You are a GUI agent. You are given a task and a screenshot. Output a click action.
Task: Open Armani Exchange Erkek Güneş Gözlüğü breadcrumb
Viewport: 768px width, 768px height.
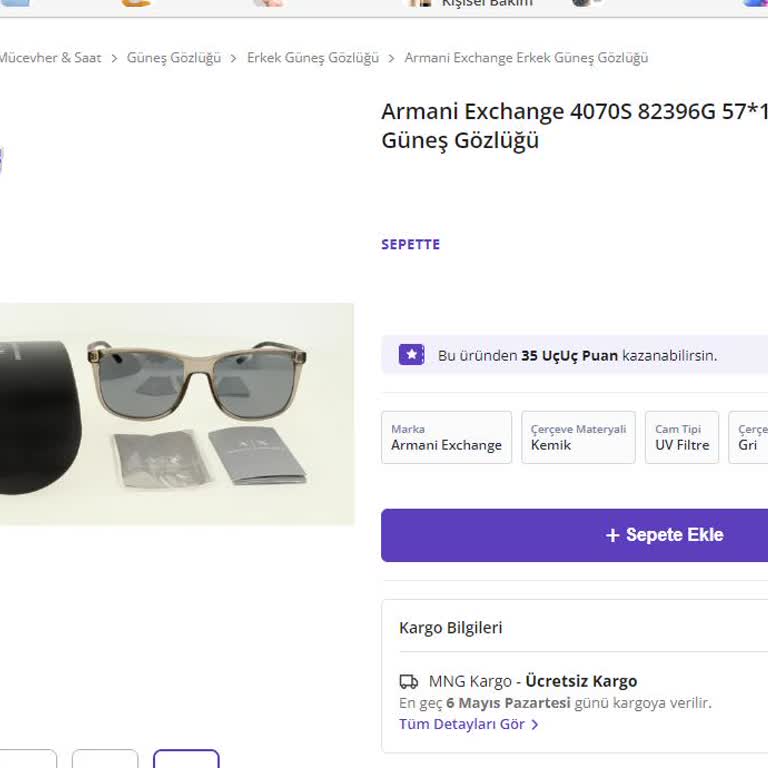(x=526, y=58)
